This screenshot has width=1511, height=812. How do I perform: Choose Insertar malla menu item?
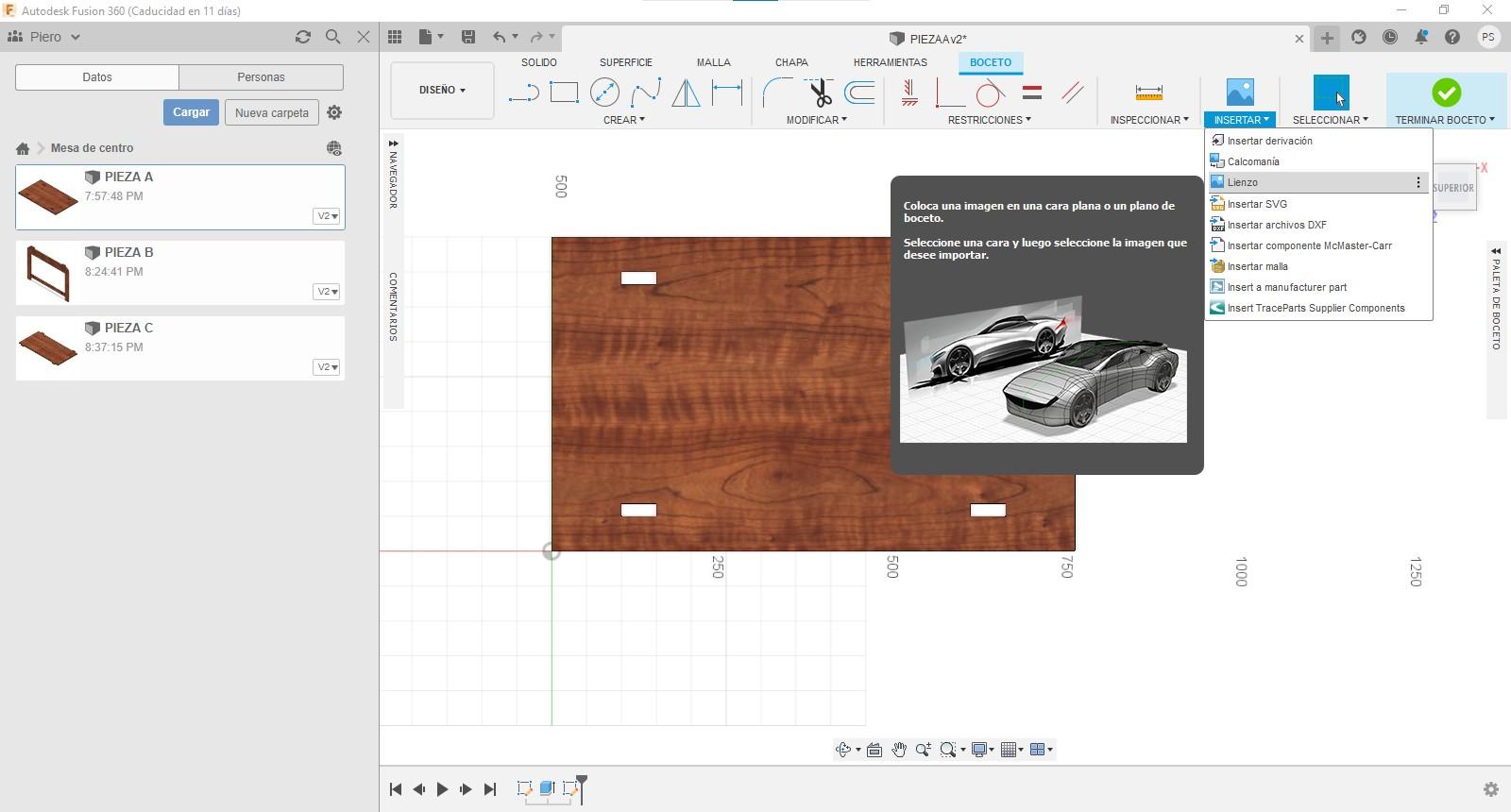click(1318, 266)
